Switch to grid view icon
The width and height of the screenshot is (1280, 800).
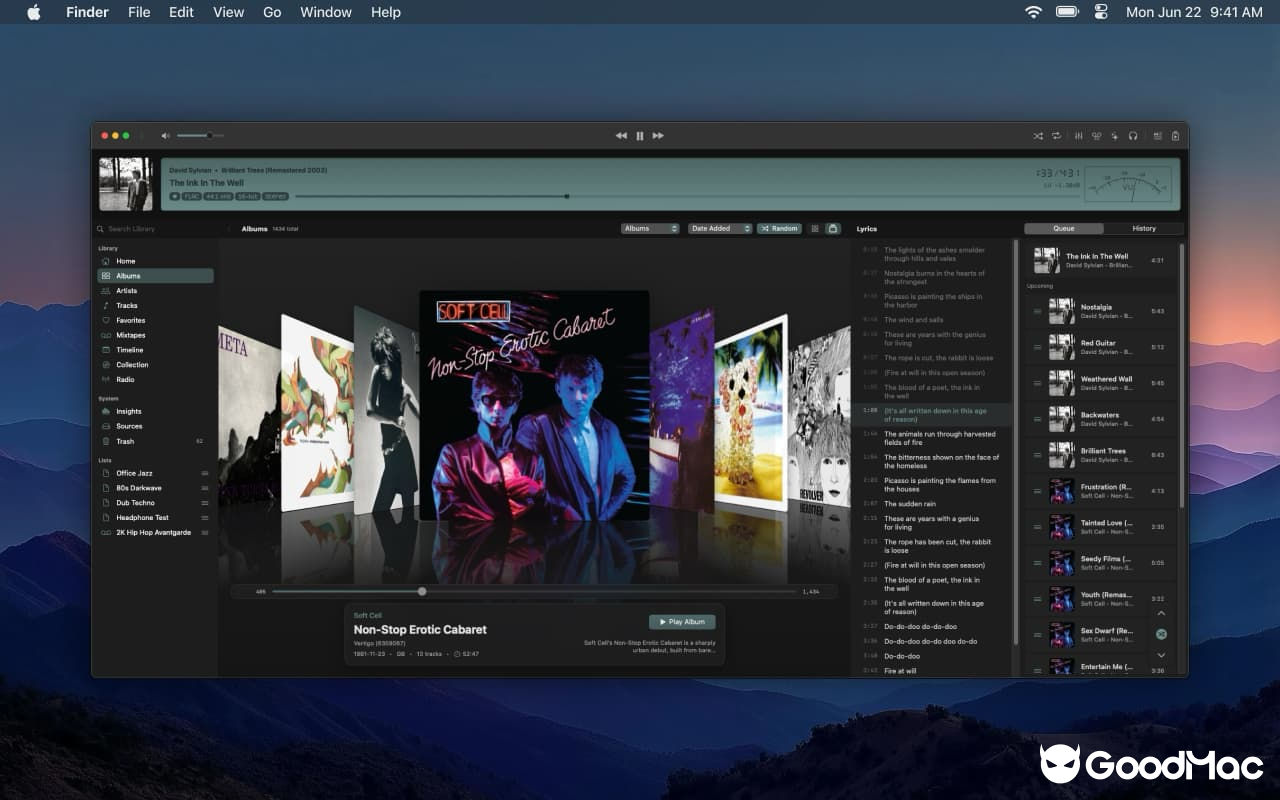pos(815,229)
